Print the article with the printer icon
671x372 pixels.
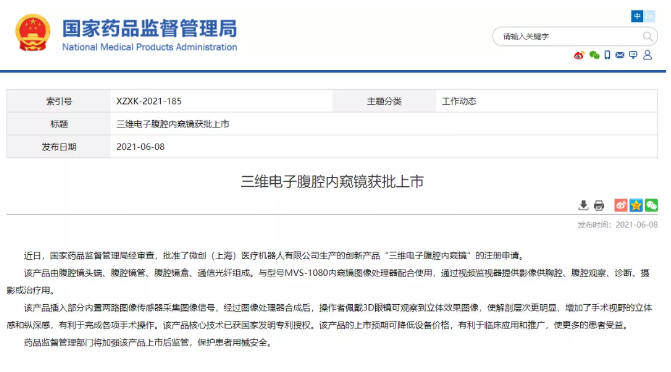[599, 205]
